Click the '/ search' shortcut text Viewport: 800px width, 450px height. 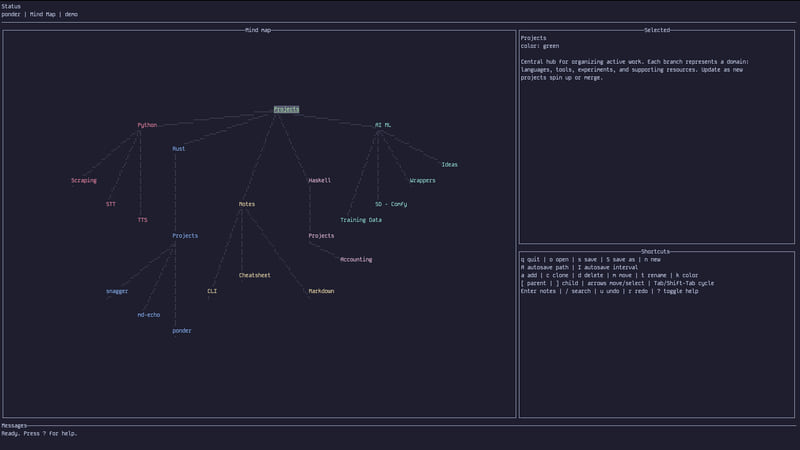pyautogui.click(x=578, y=291)
